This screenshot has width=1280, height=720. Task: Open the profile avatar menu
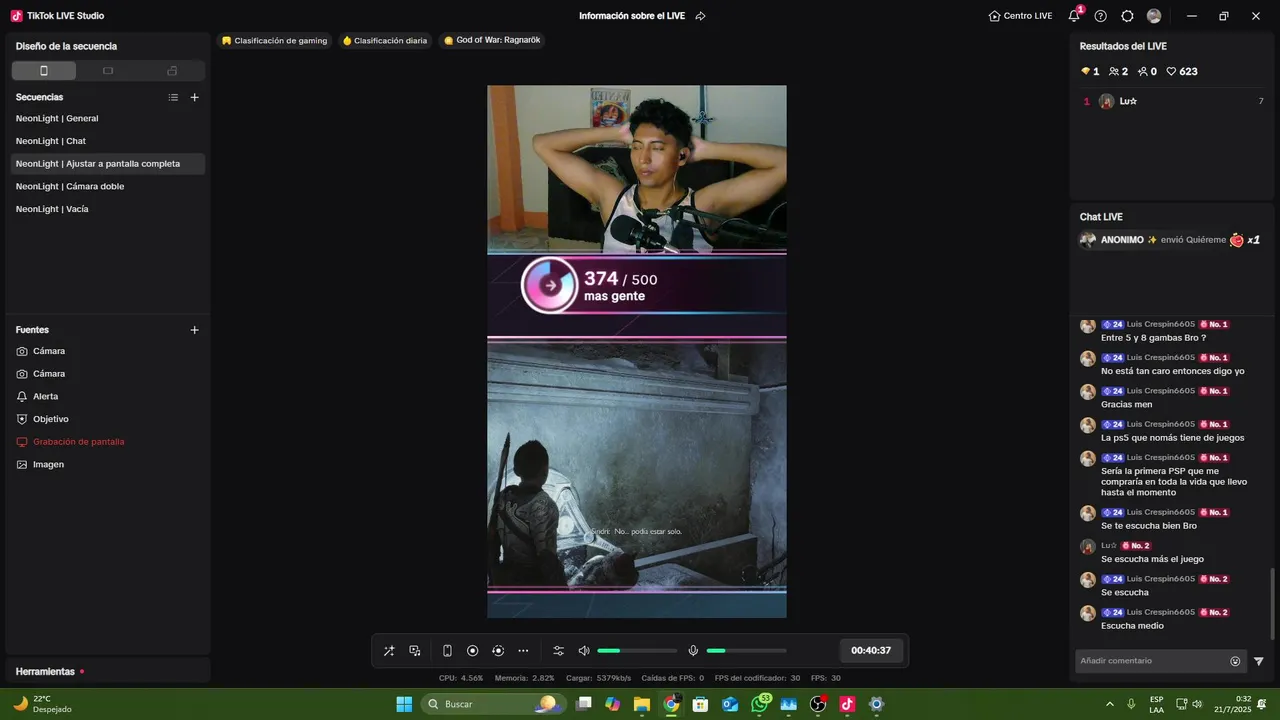(1154, 16)
